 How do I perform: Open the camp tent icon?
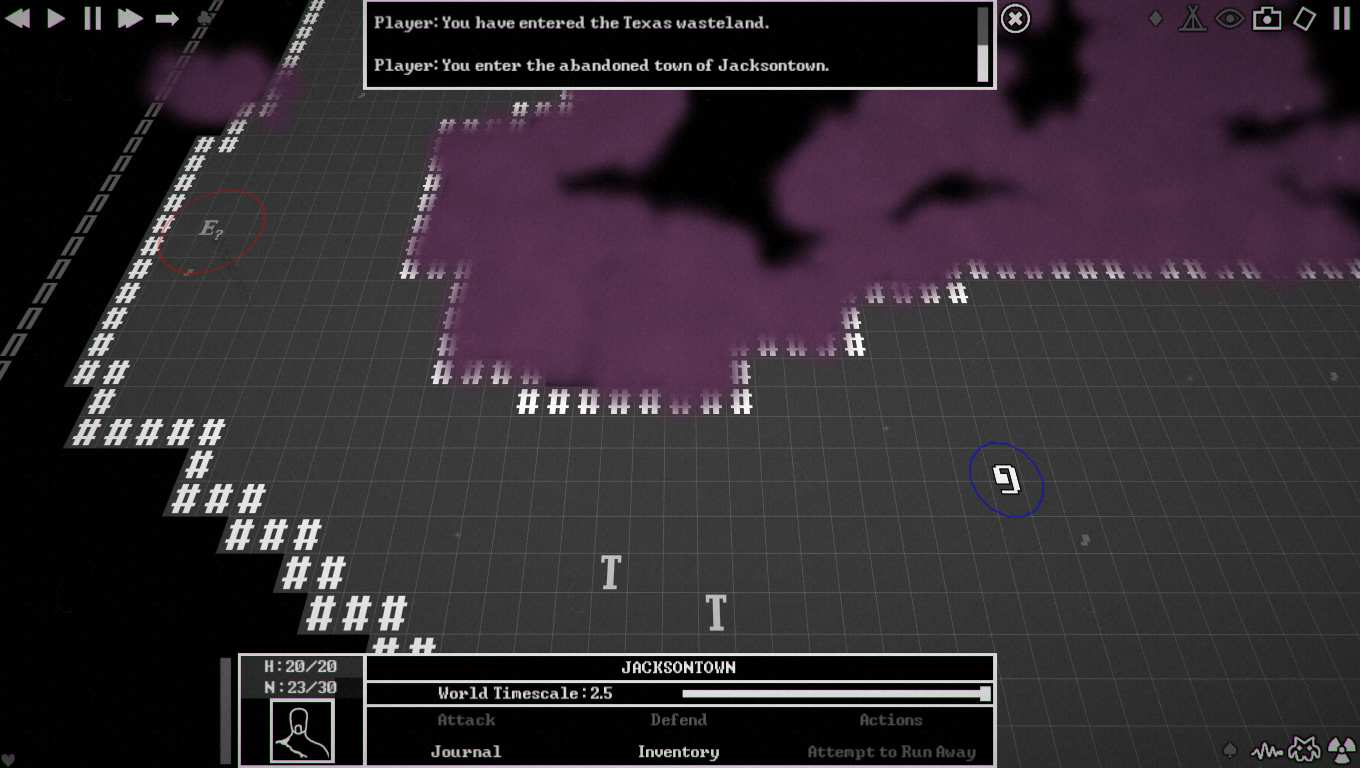pos(1192,18)
